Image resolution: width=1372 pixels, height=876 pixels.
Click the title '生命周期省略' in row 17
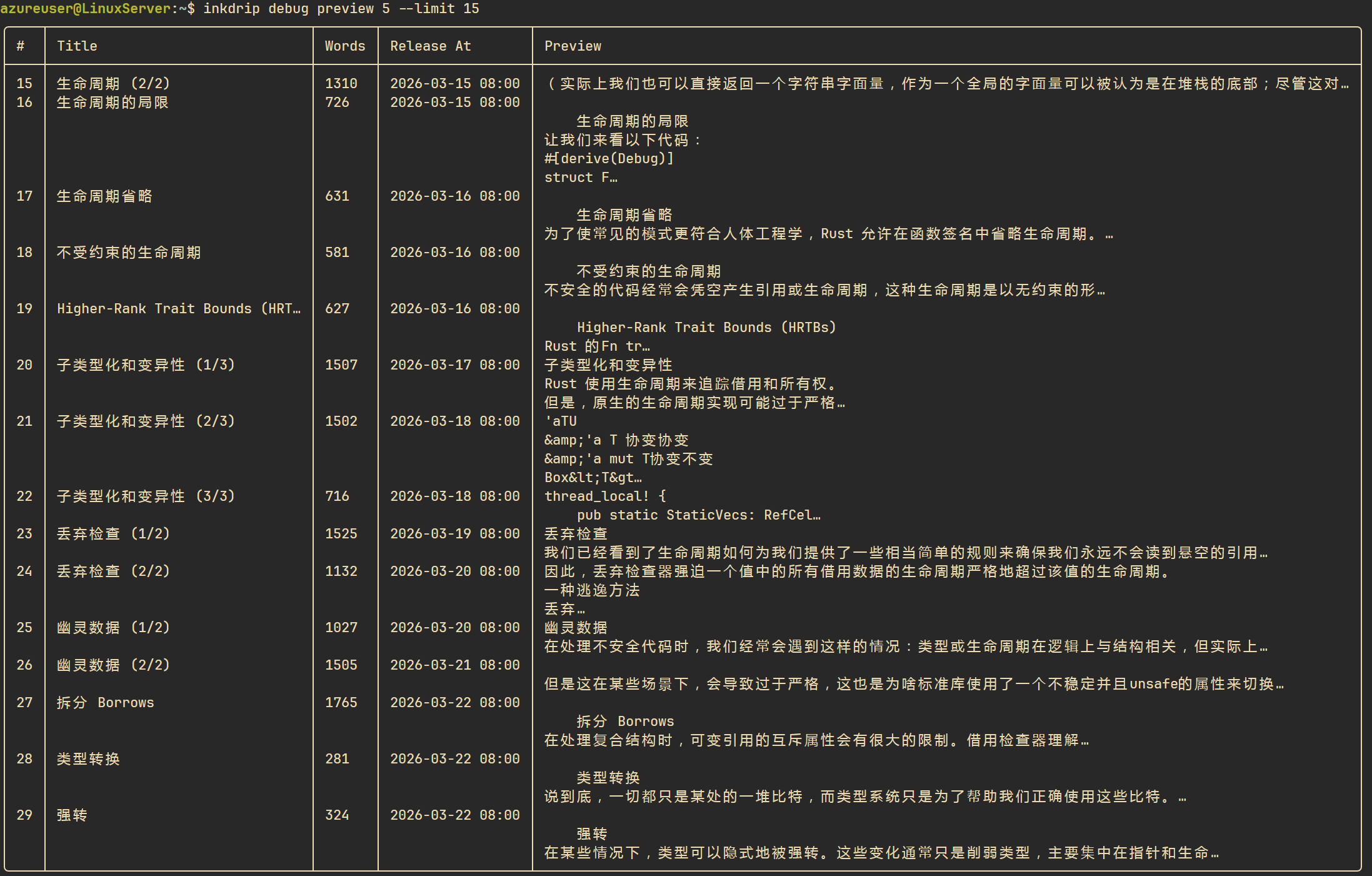[104, 196]
